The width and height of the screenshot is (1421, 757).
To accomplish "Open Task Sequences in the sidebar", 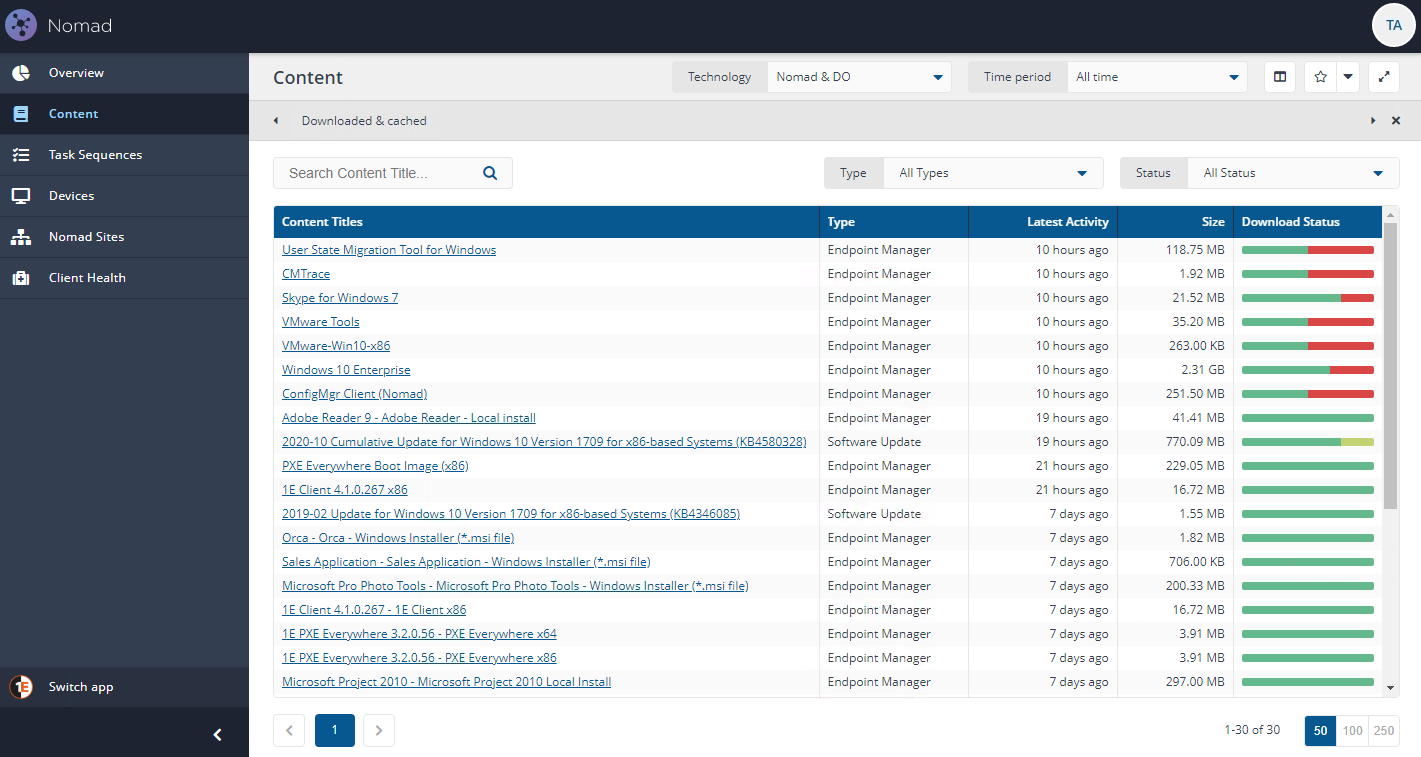I will 124,155.
